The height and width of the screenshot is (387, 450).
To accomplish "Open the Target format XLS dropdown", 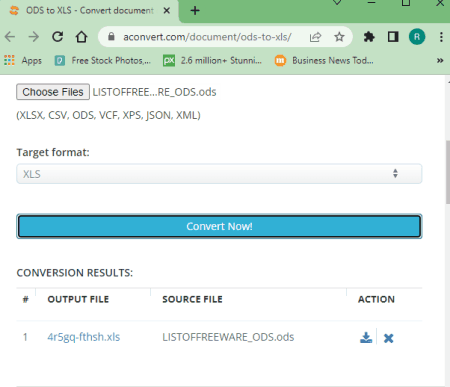I will pos(219,174).
